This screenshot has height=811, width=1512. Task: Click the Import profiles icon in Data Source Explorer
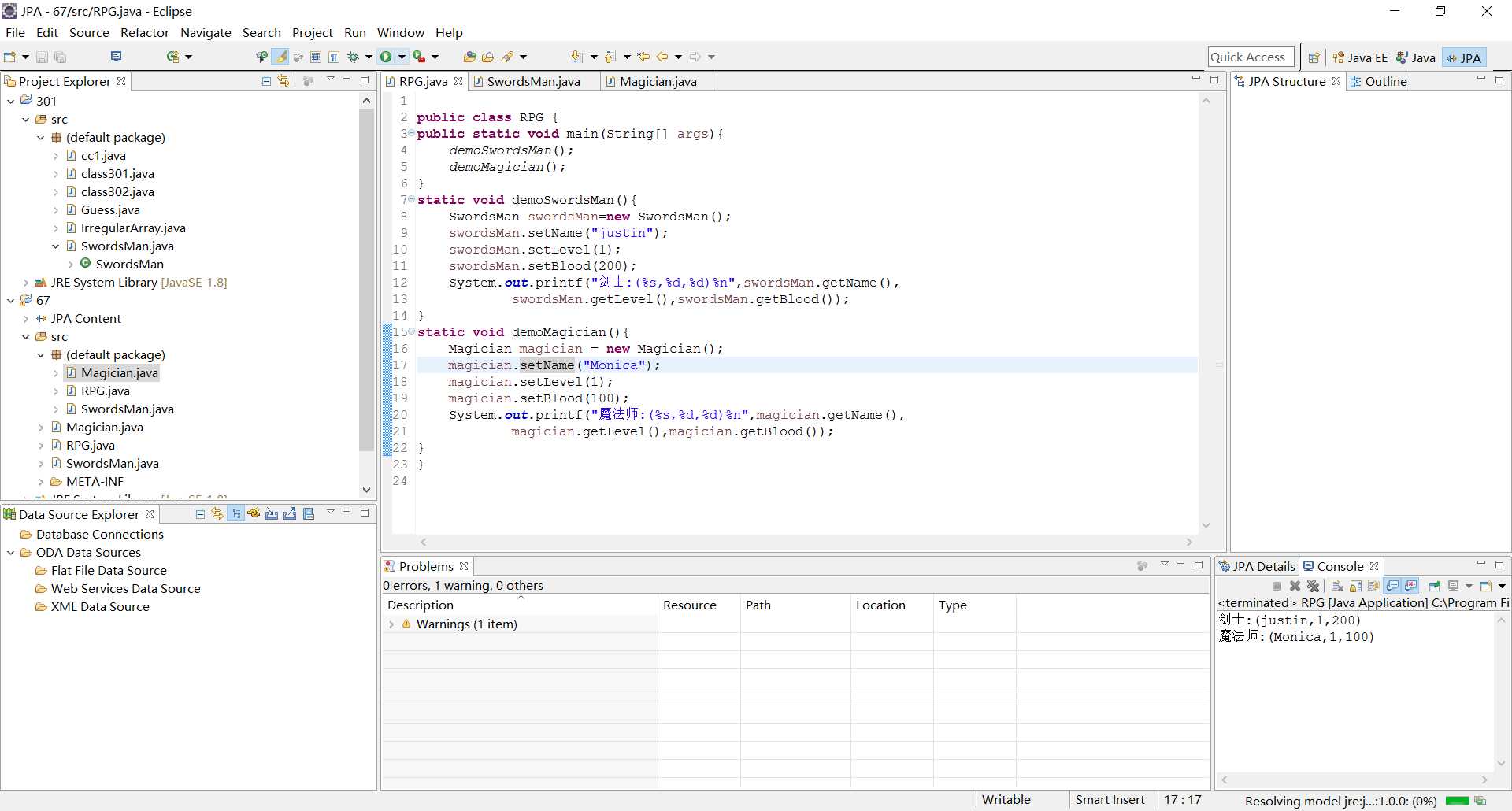pos(272,513)
